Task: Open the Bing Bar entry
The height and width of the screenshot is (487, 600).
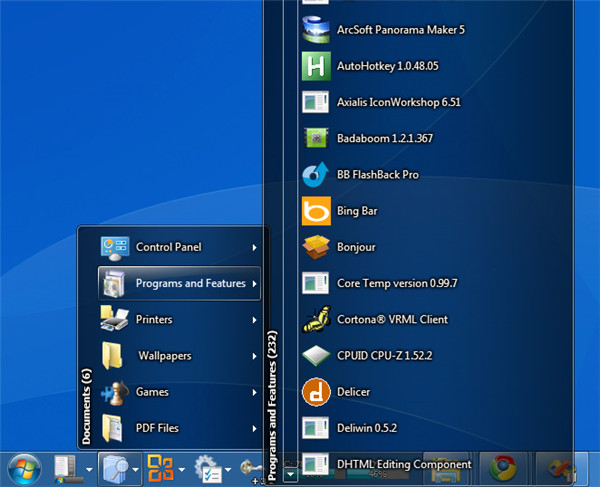Action: click(x=356, y=211)
